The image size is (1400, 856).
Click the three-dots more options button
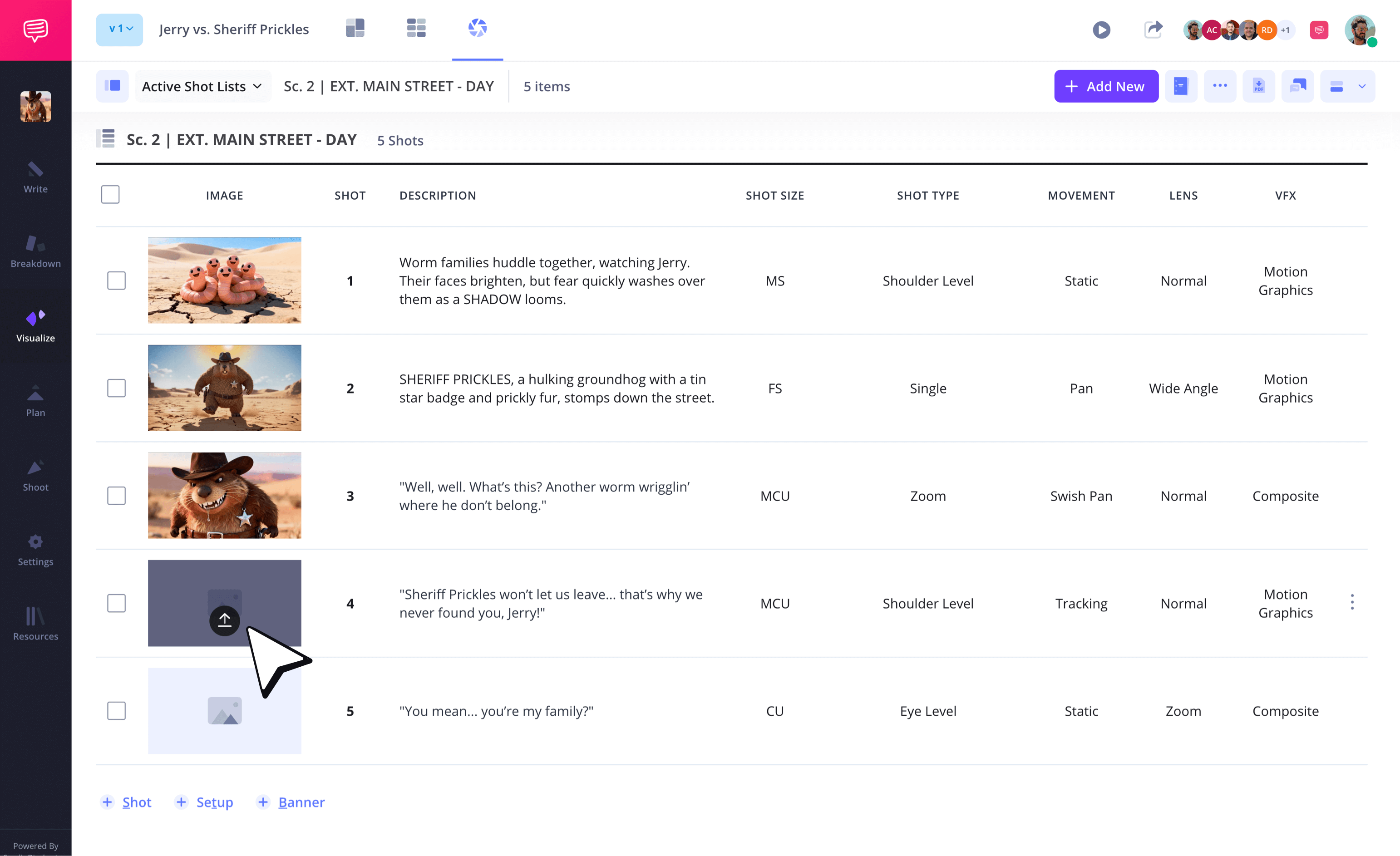click(x=1219, y=86)
